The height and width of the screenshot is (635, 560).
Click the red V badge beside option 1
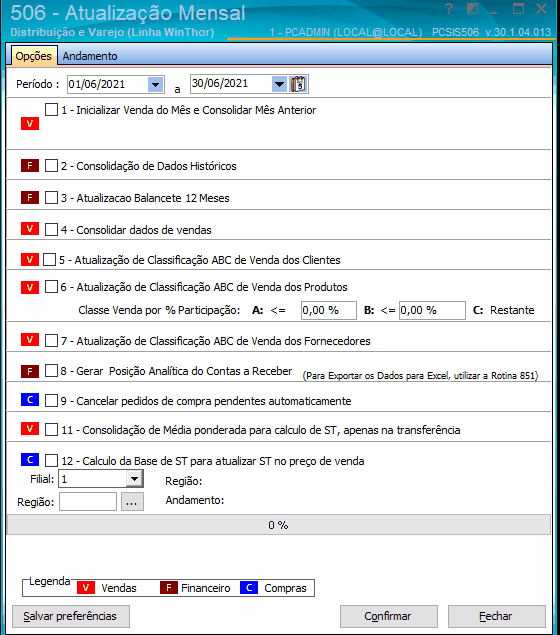pyautogui.click(x=30, y=124)
